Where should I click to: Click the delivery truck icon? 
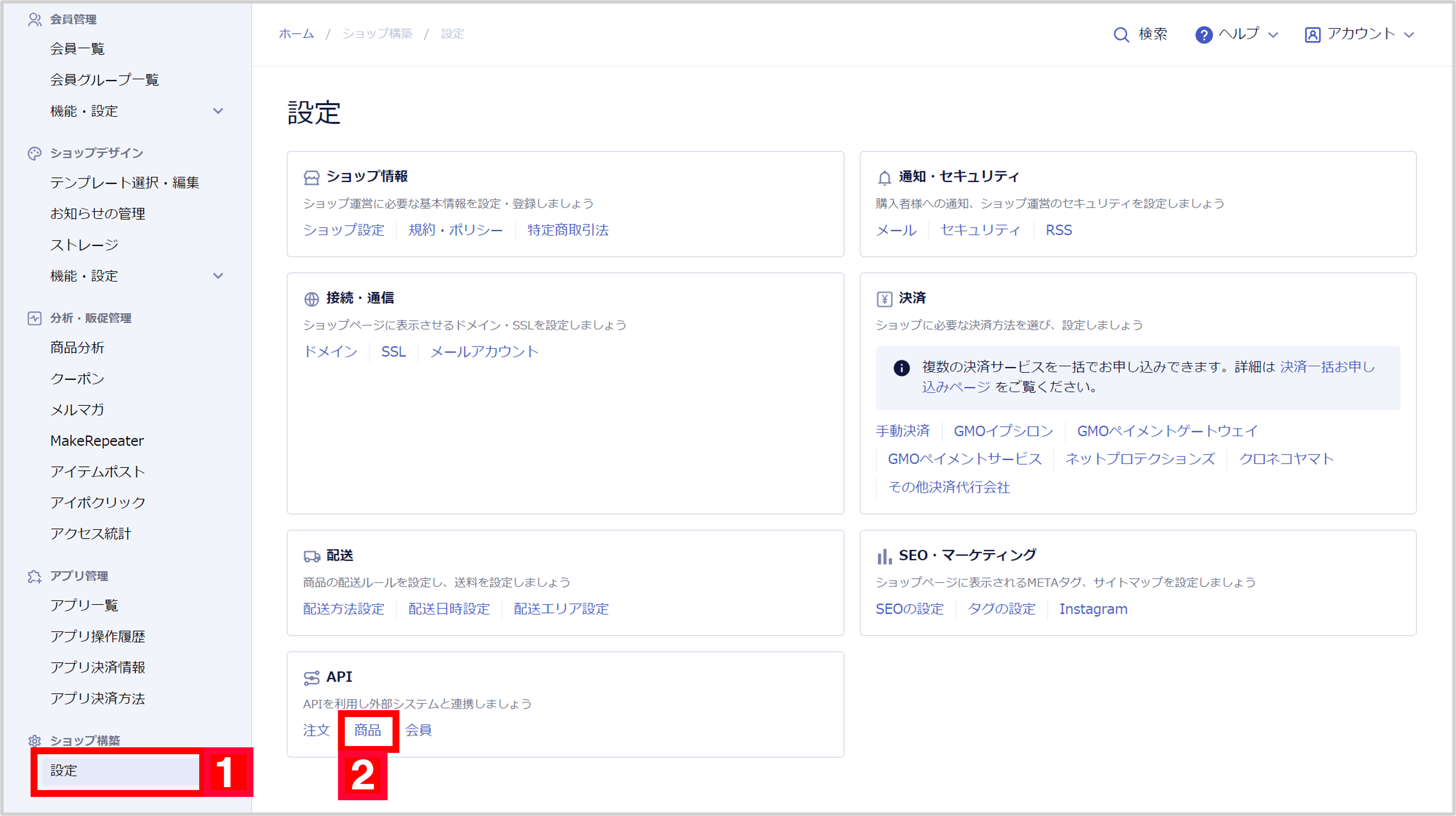pos(311,556)
